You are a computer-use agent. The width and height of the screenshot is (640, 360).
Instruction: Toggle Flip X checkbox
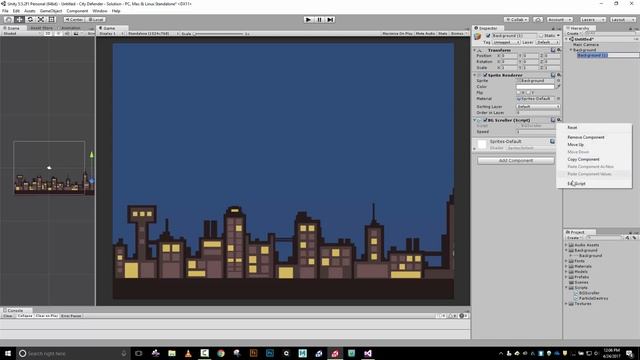tap(519, 93)
